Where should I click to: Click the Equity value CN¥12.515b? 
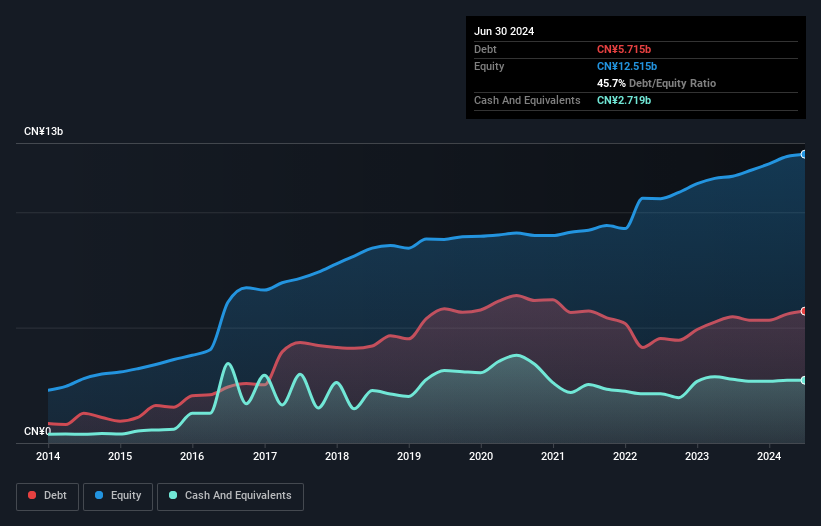(627, 66)
